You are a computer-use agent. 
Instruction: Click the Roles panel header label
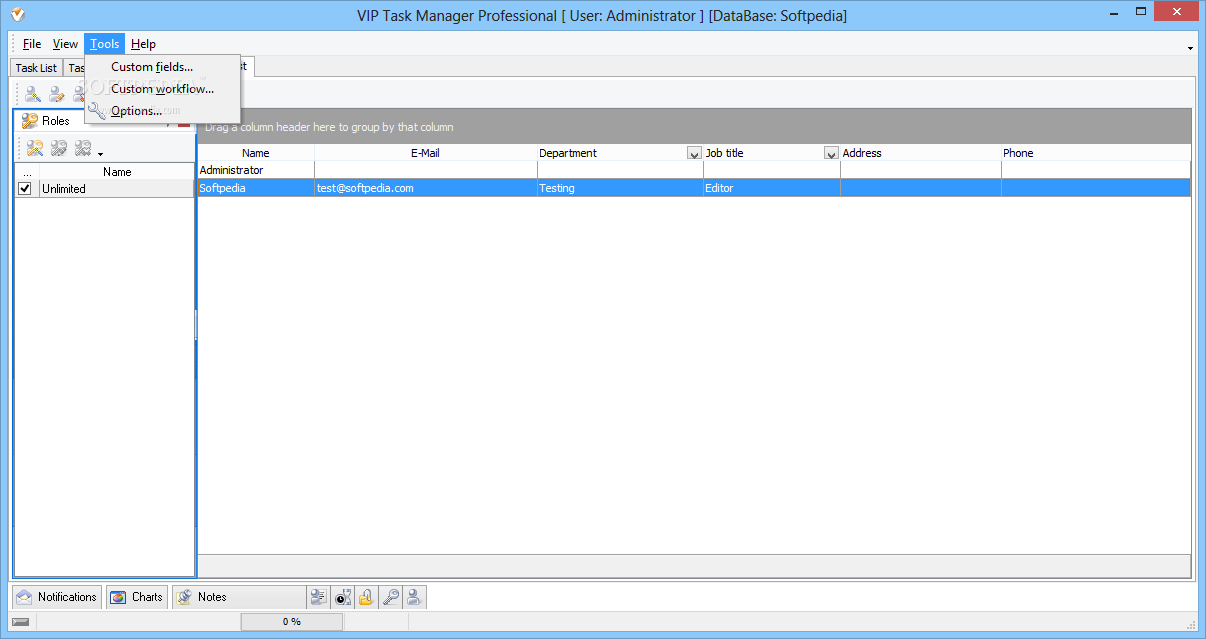(x=56, y=121)
